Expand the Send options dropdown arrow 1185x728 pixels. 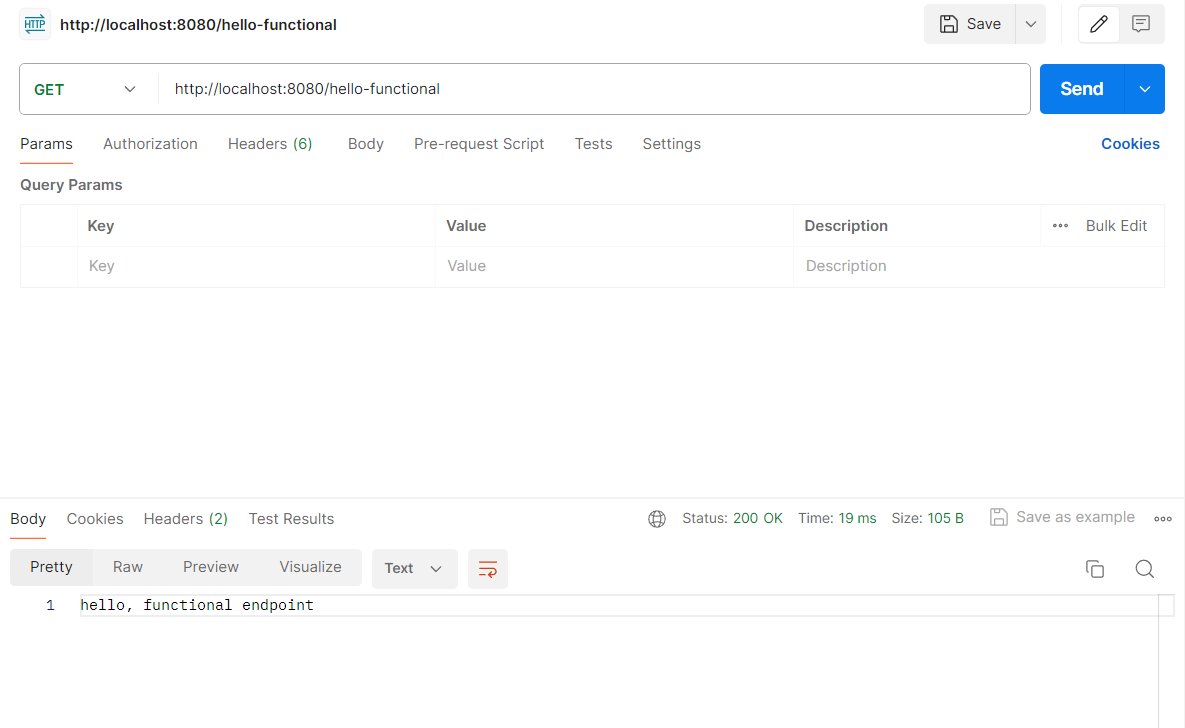click(x=1145, y=89)
